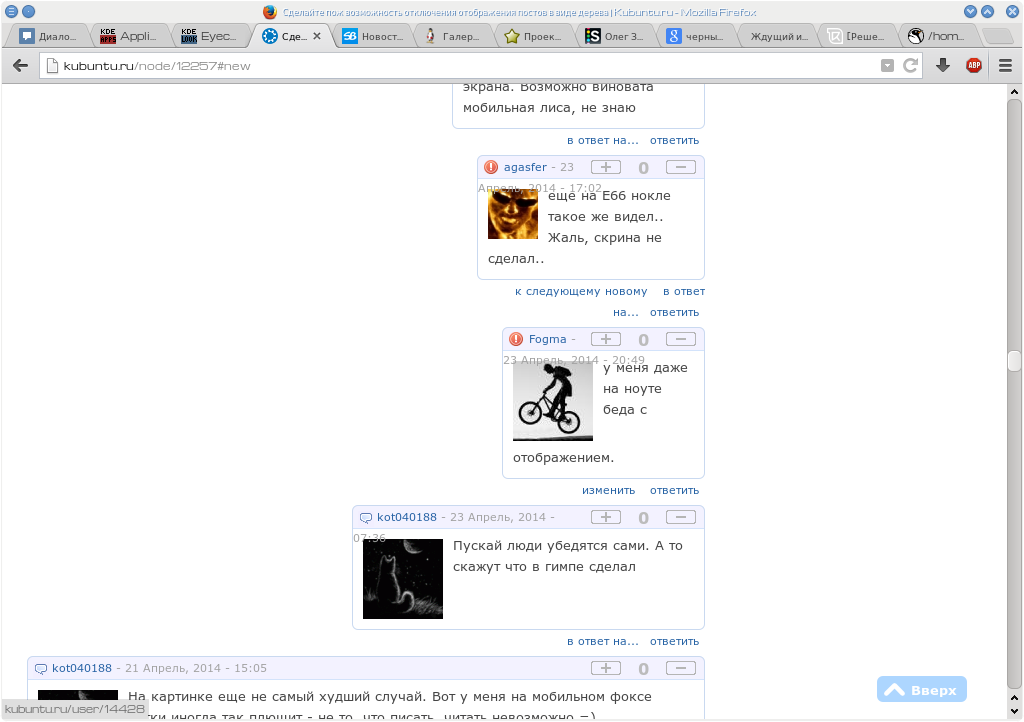Switch to the Галер... tab

[x=453, y=36]
